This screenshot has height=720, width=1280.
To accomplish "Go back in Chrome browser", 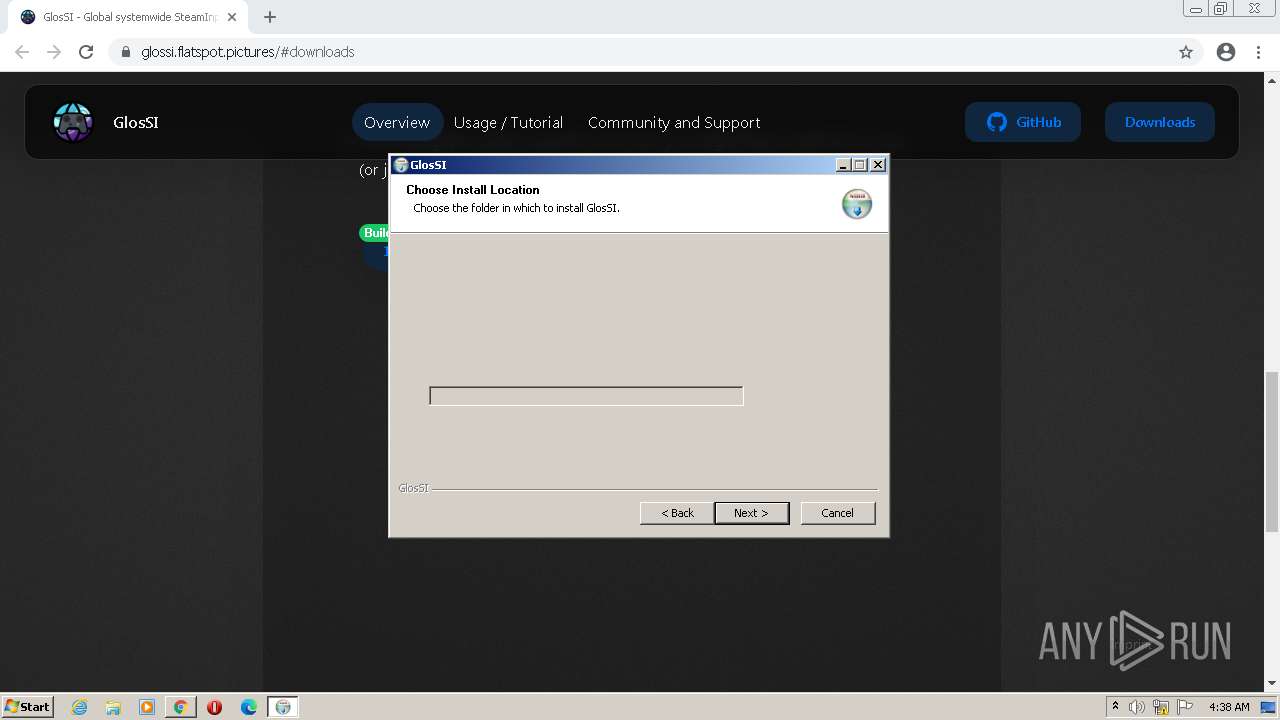I will click(22, 52).
